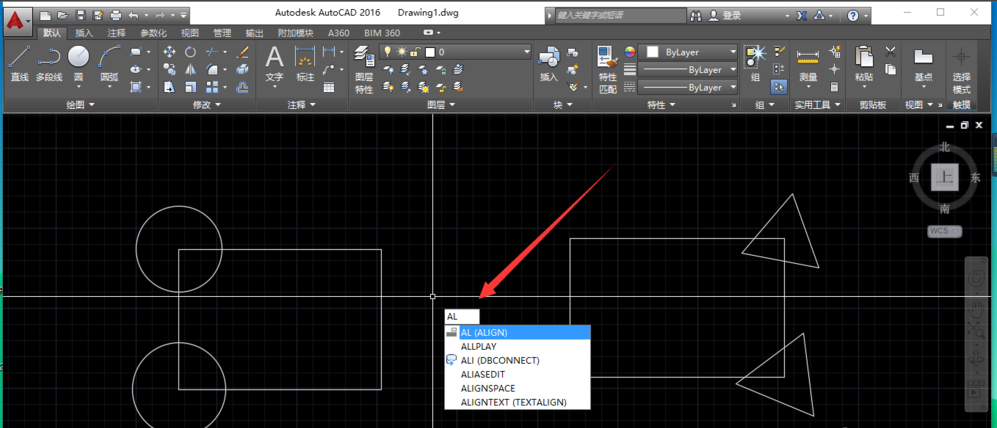The height and width of the screenshot is (428, 997).
Task: Click the 插入 (Insert block) icon
Action: coord(548,62)
